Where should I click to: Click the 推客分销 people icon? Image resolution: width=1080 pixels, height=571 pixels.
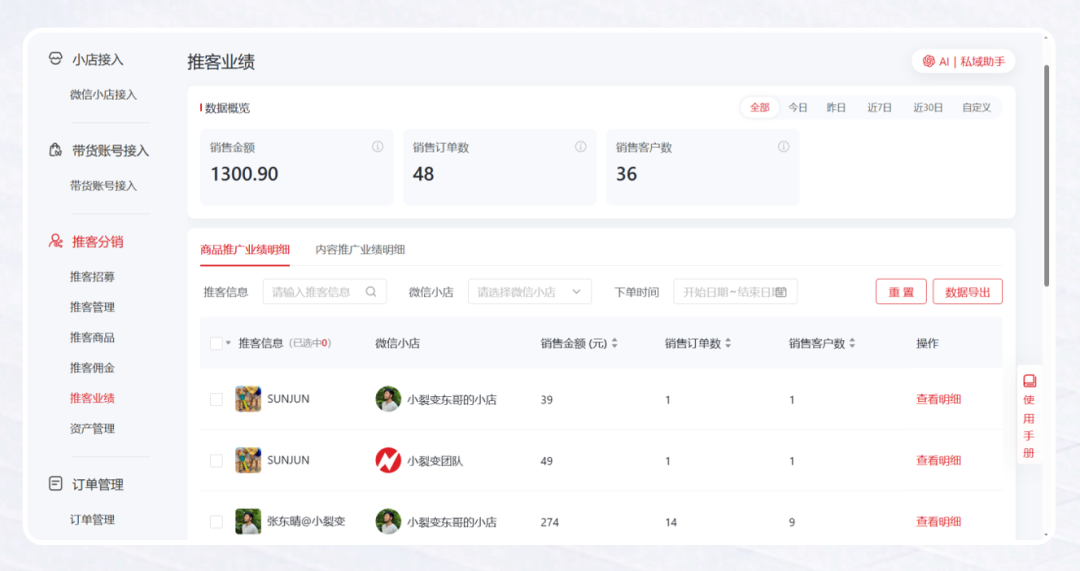(56, 241)
